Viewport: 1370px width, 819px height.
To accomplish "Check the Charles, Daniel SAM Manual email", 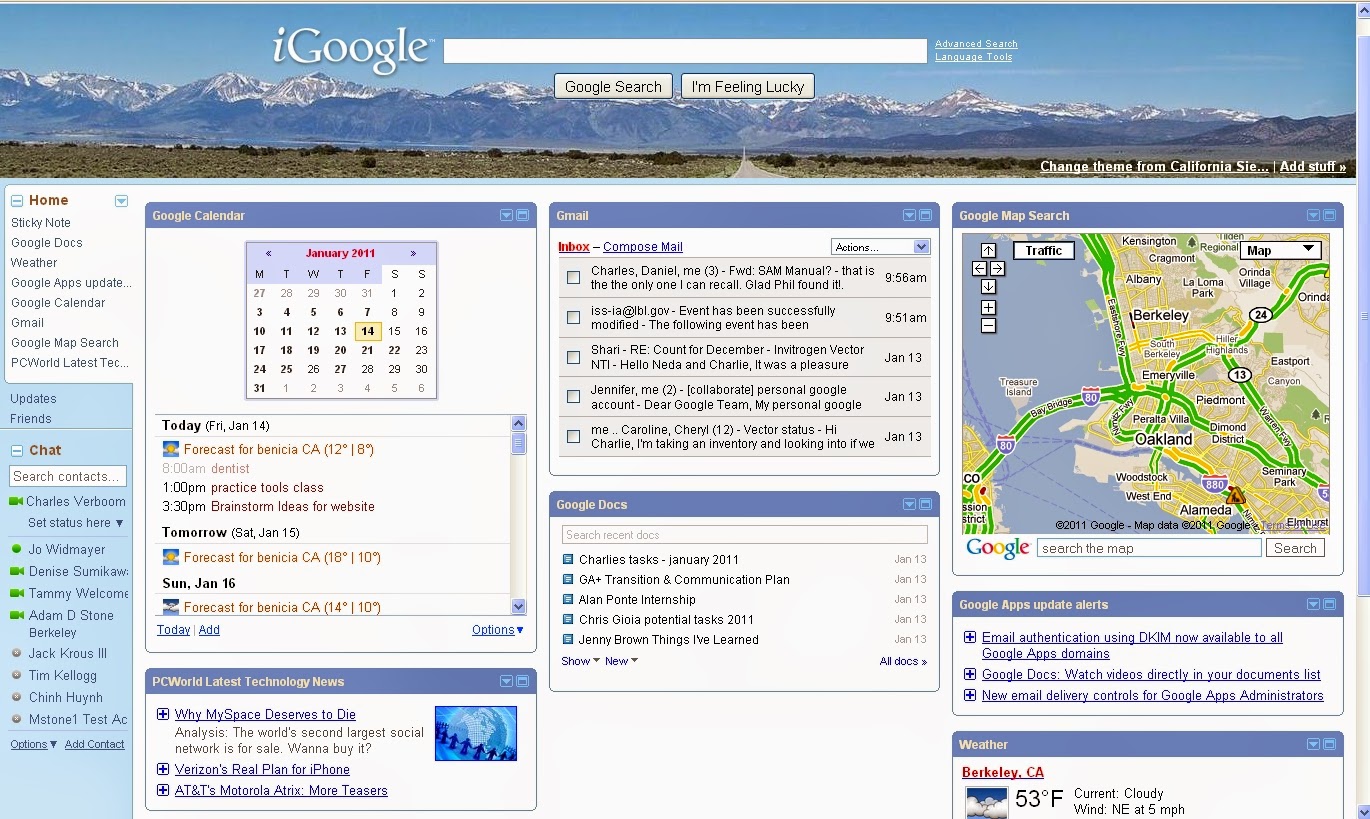I will [x=573, y=278].
